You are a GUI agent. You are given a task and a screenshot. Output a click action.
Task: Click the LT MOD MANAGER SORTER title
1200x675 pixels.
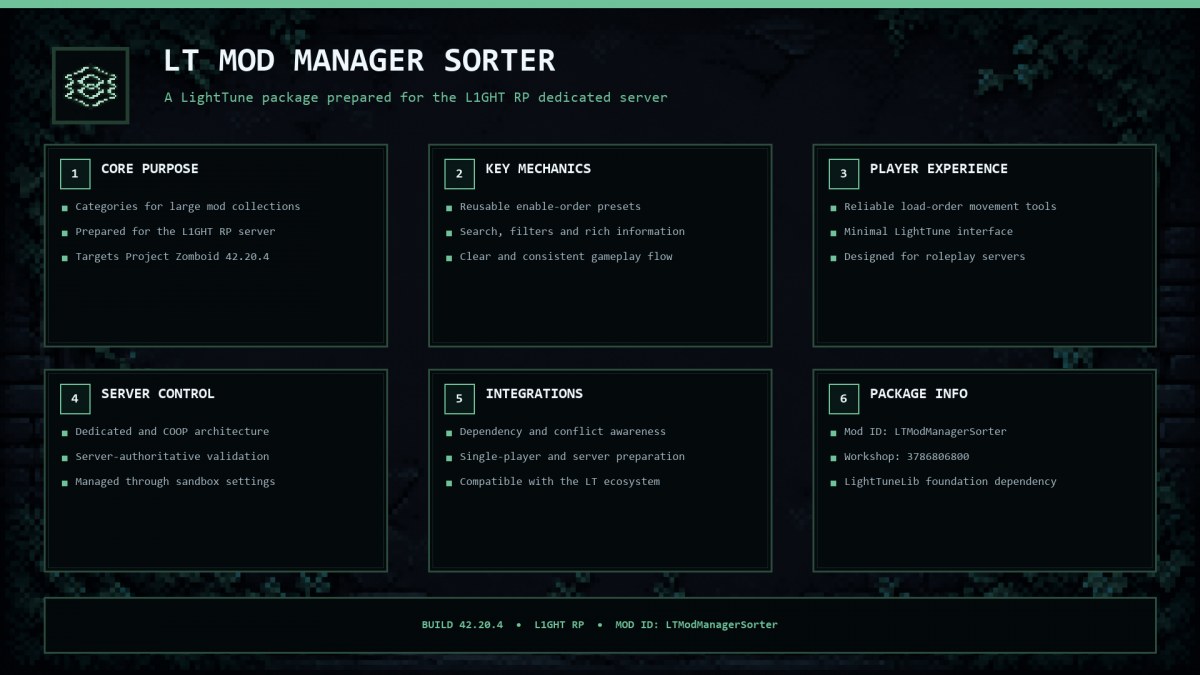coord(359,61)
